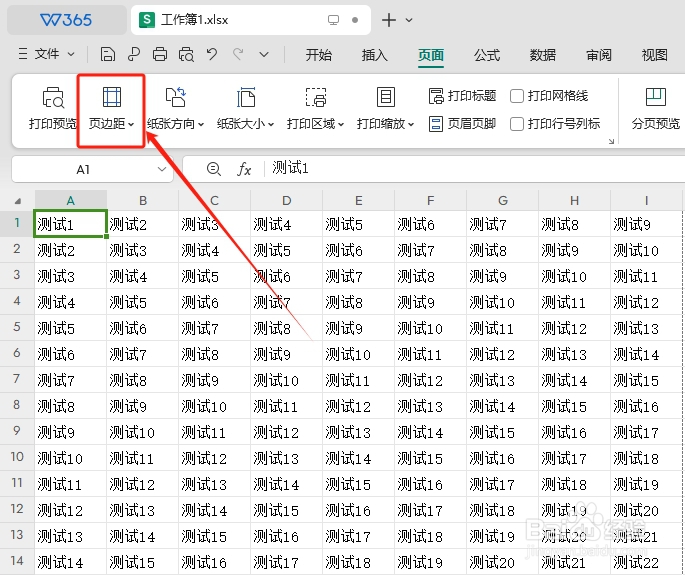The width and height of the screenshot is (685, 575).
Task: Expand the 纸张大小 dropdown arrow
Action: point(271,125)
